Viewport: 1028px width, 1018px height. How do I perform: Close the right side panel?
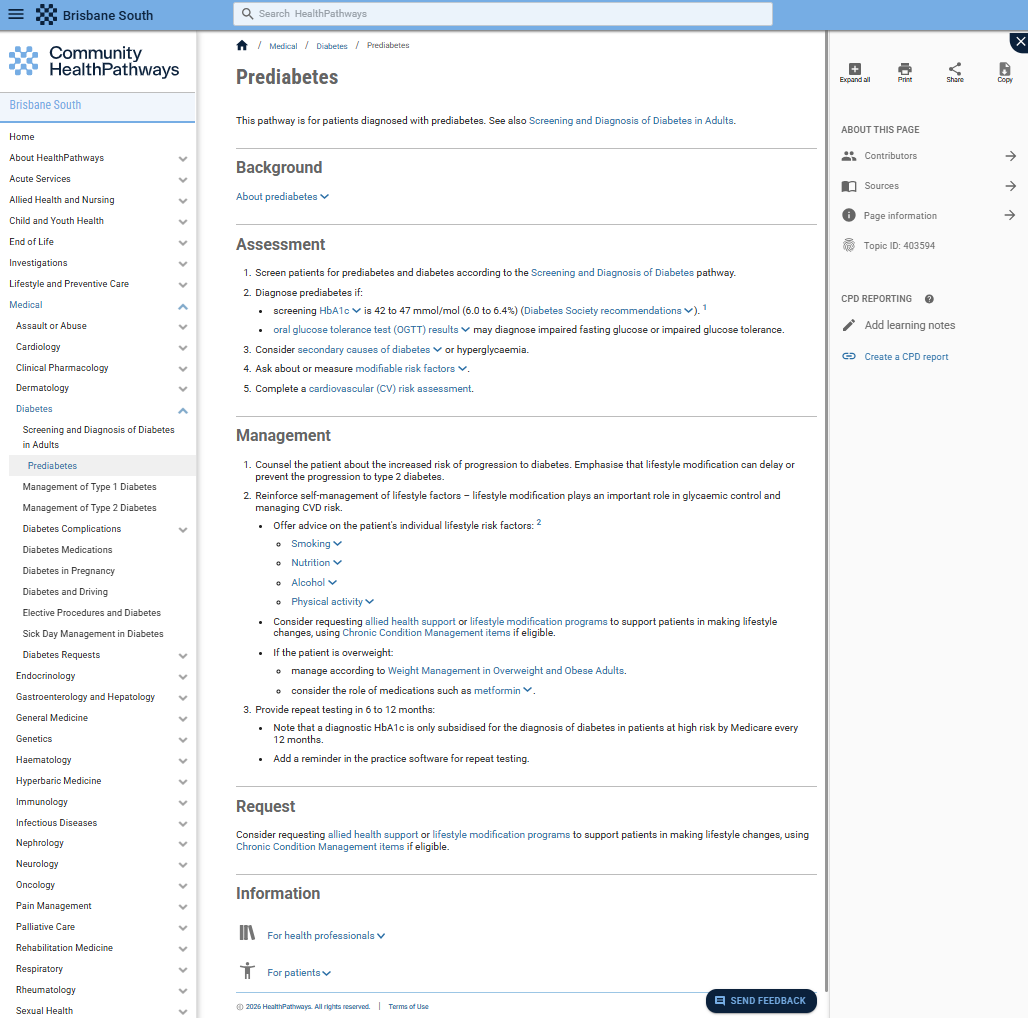click(1018, 42)
